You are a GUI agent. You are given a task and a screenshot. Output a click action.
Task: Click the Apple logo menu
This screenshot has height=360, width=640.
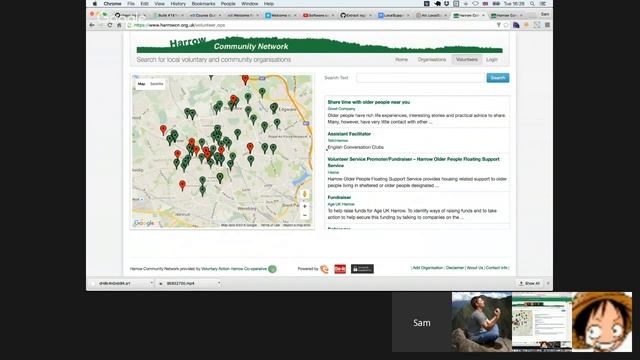[x=95, y=4]
